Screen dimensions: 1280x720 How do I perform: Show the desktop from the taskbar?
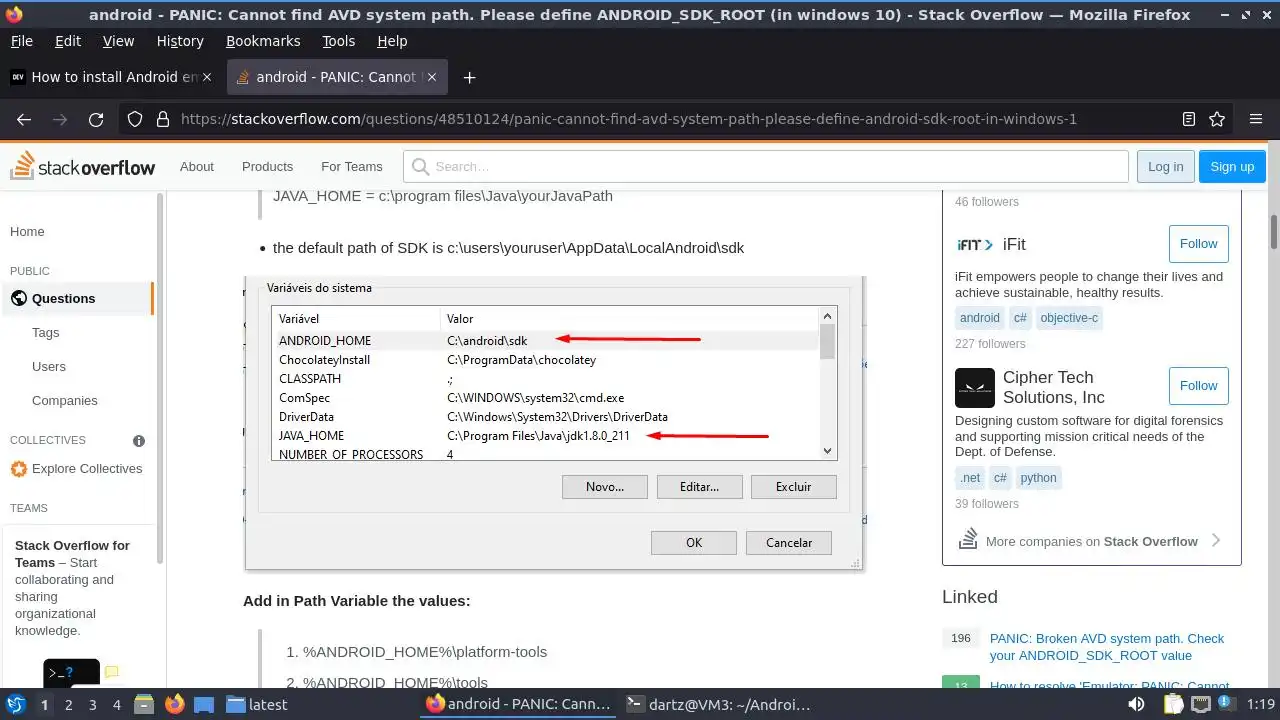(204, 704)
